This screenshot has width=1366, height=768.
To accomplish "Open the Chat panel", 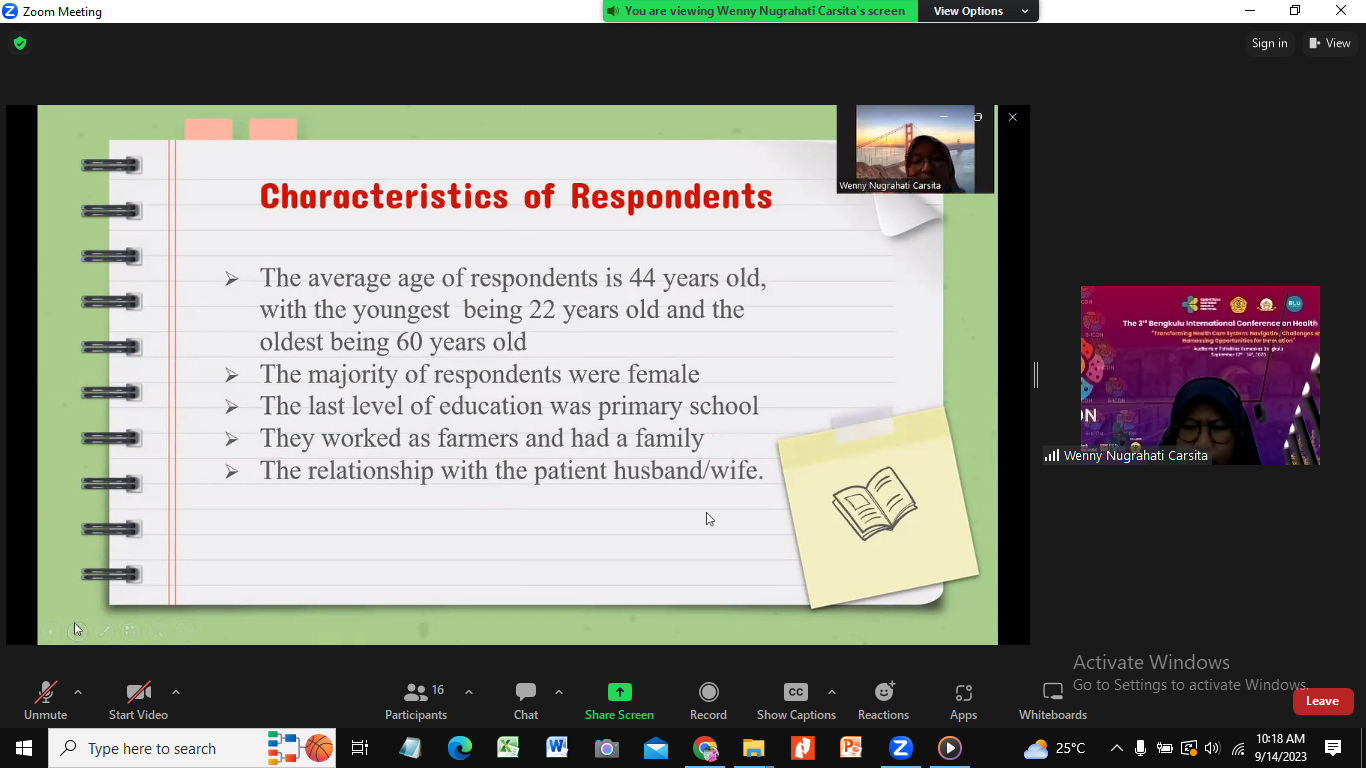I will coord(526,700).
